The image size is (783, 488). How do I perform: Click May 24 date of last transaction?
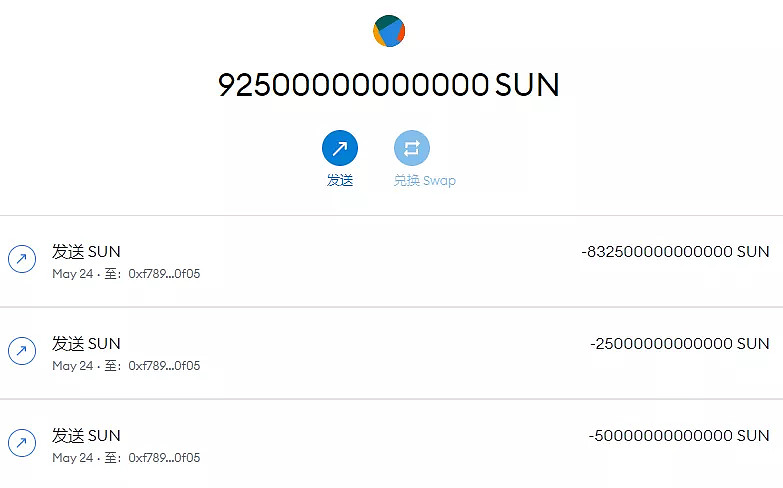pyautogui.click(x=72, y=458)
